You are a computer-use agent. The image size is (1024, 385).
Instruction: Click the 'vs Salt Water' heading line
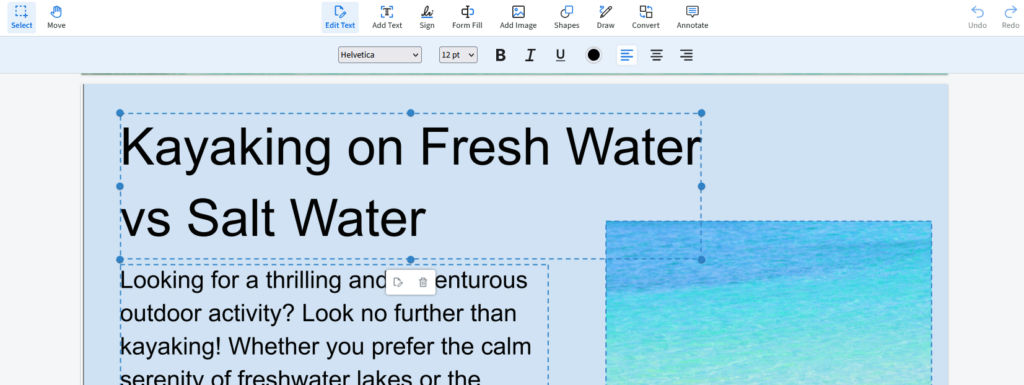(x=274, y=219)
